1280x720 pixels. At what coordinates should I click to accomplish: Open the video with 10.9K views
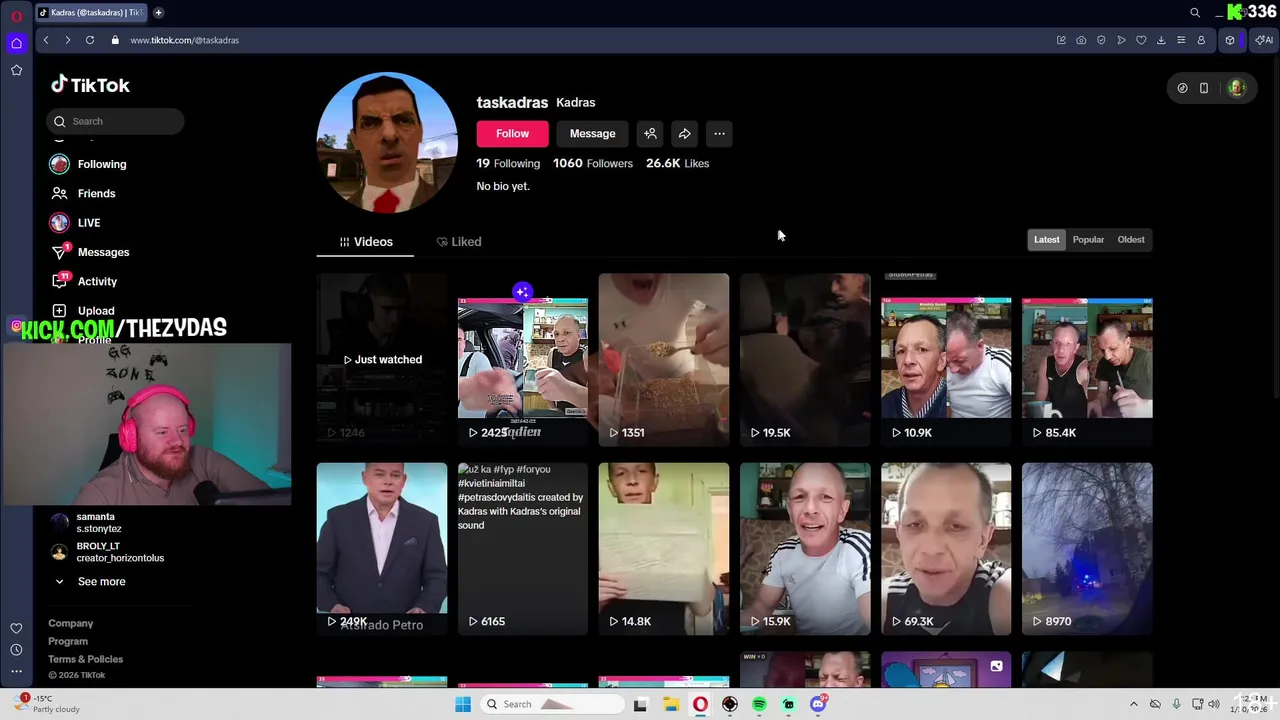tap(946, 360)
